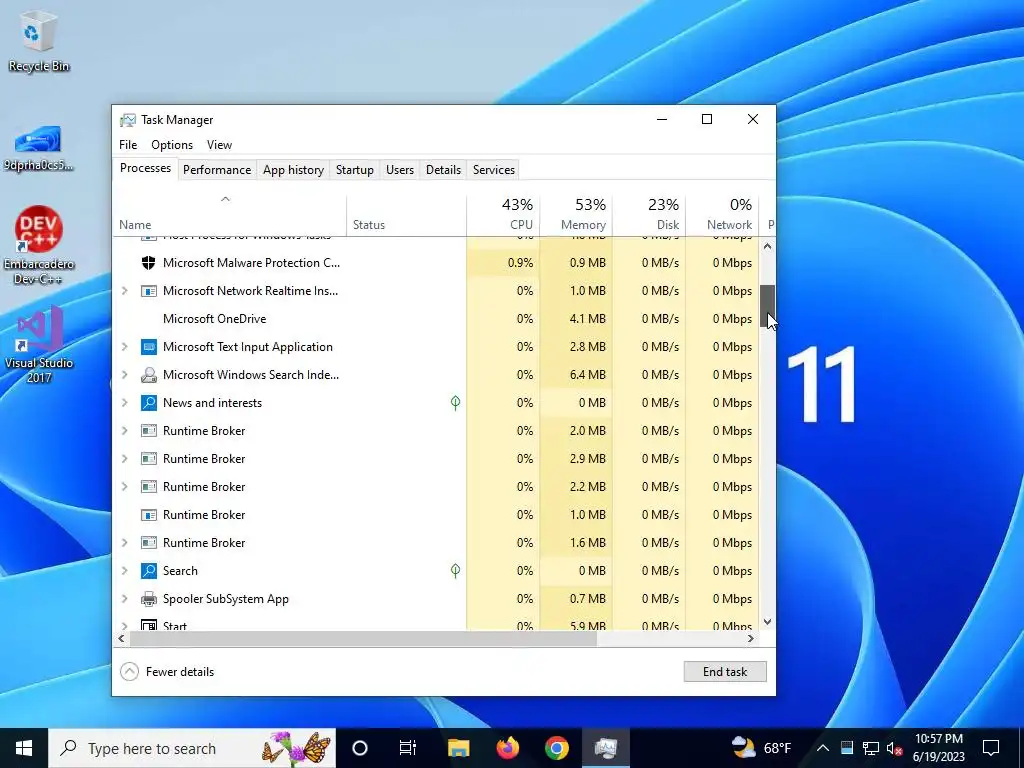Open the Options menu
The height and width of the screenshot is (768, 1024).
pos(172,145)
